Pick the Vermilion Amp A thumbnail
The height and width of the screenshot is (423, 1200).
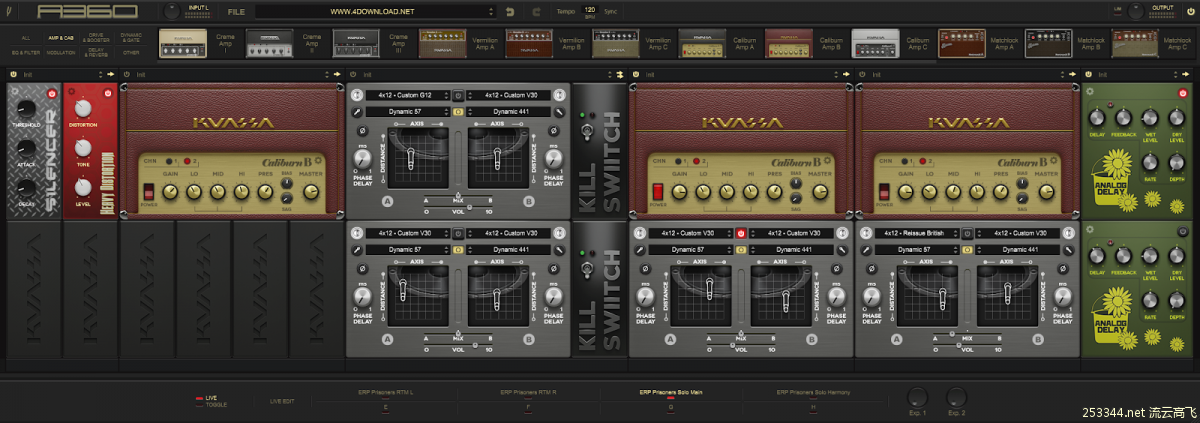442,43
